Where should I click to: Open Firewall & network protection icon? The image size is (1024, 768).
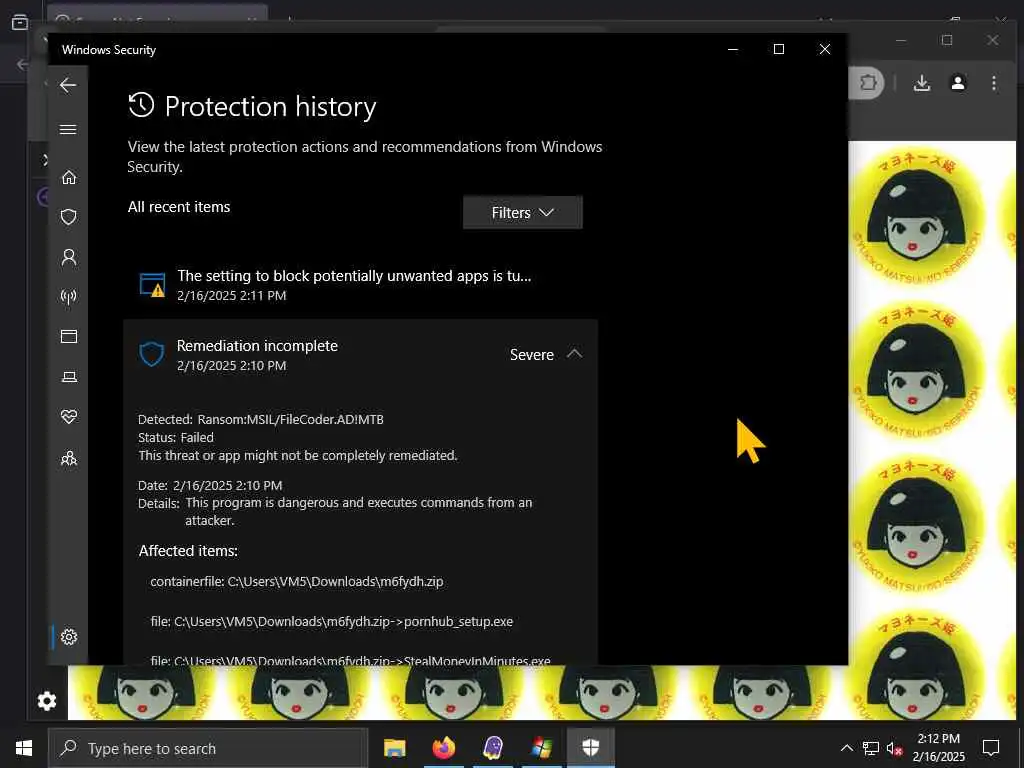(x=69, y=297)
